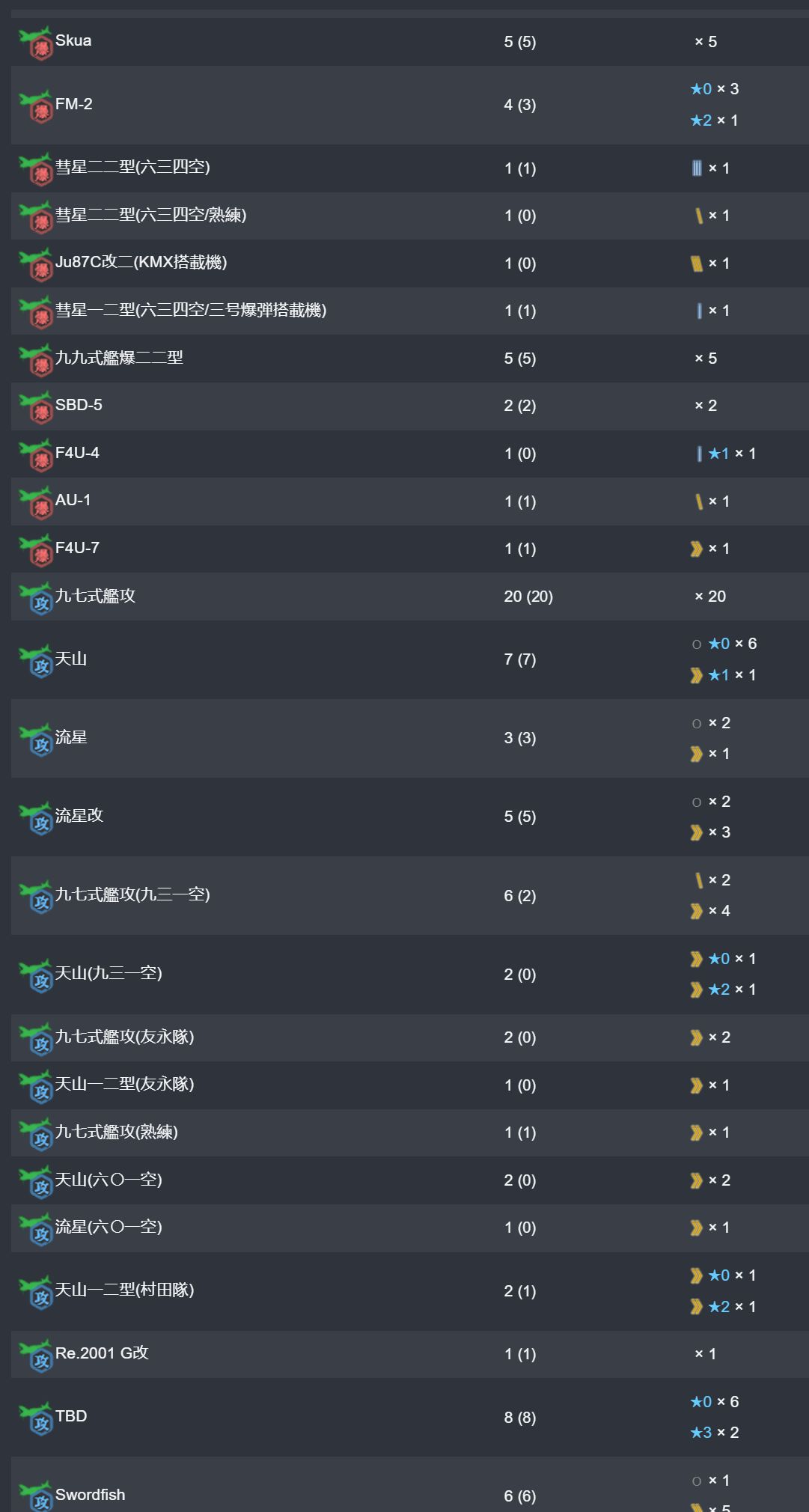809x1512 pixels.
Task: Click the Skua dive bomber icon
Action: click(35, 43)
